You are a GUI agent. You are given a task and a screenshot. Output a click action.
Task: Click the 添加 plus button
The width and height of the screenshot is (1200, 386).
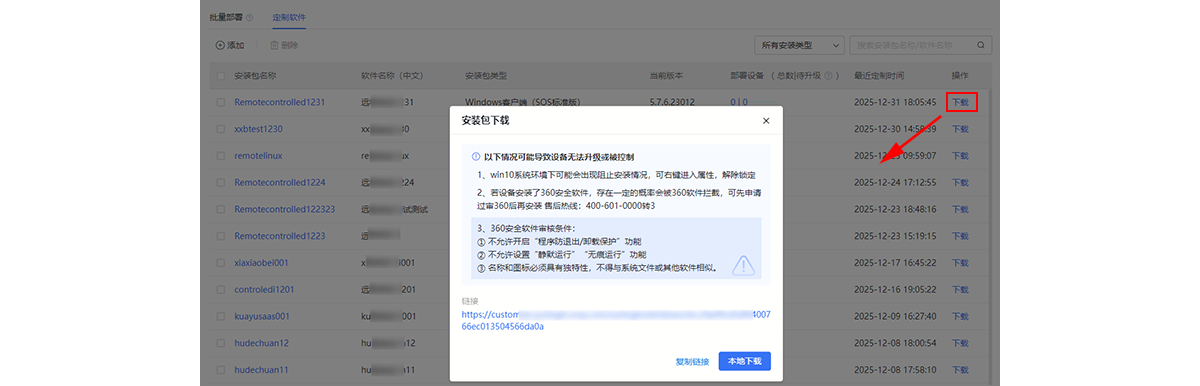pos(230,45)
